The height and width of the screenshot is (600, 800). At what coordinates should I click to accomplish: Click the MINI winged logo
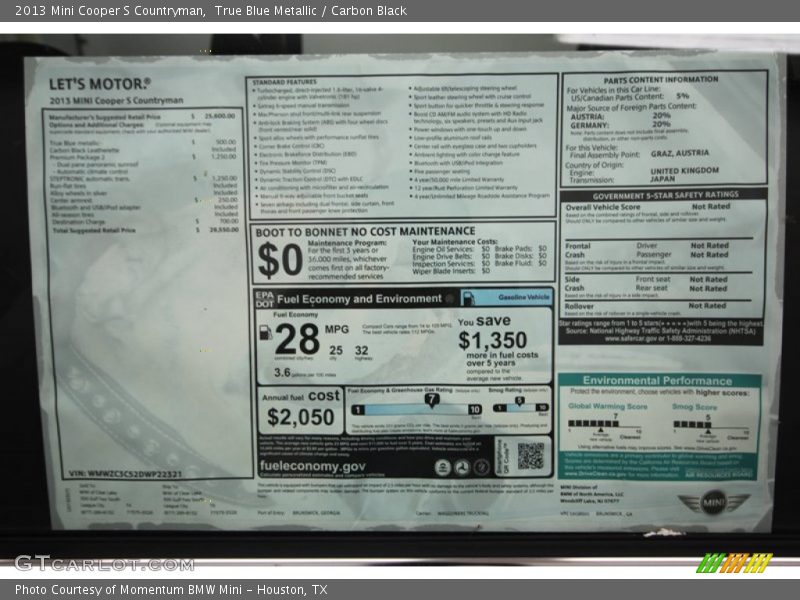click(x=714, y=503)
